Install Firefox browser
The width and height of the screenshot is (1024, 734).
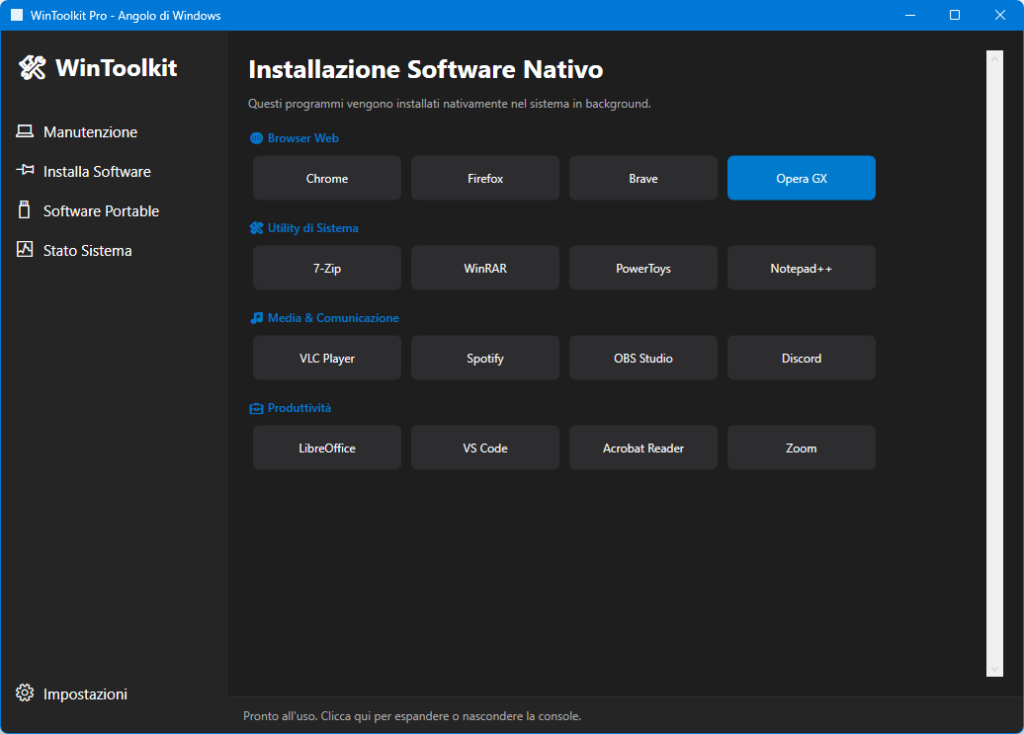485,178
